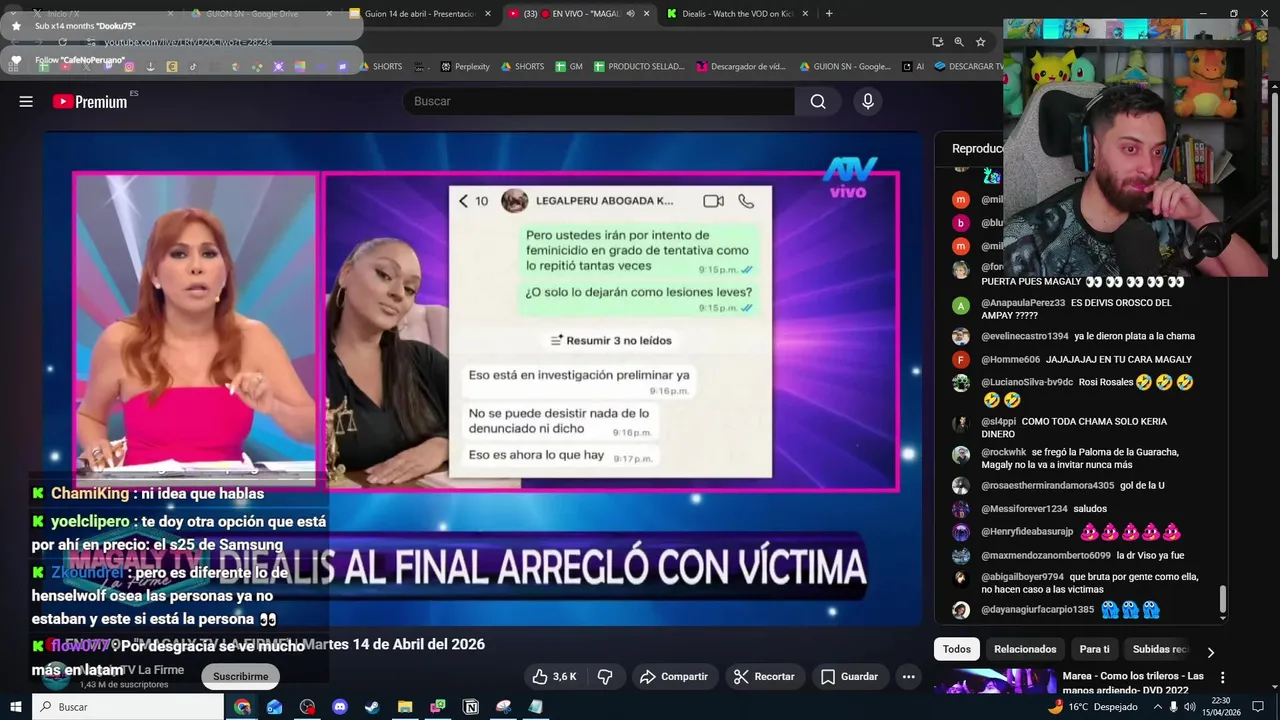Switch to GUION SN Google Drive tab

258,13
